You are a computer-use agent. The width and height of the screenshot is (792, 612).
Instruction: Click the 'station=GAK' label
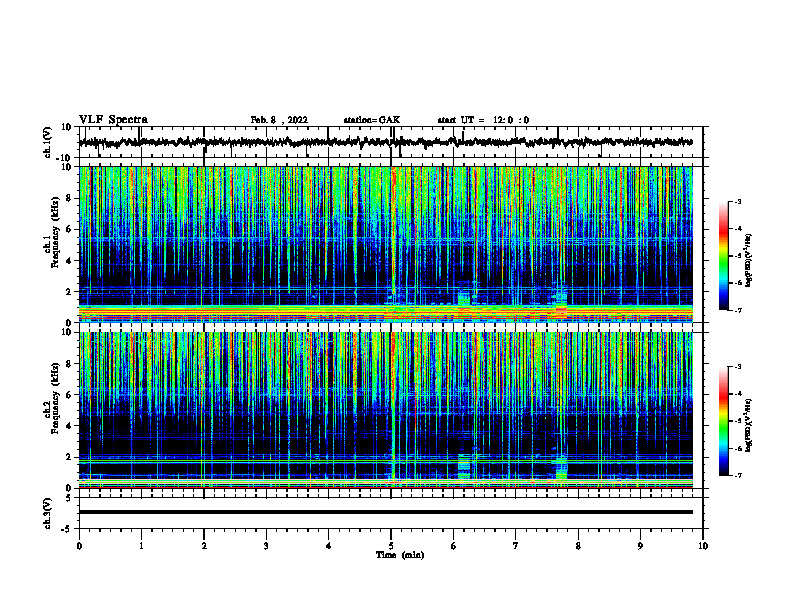[372, 120]
